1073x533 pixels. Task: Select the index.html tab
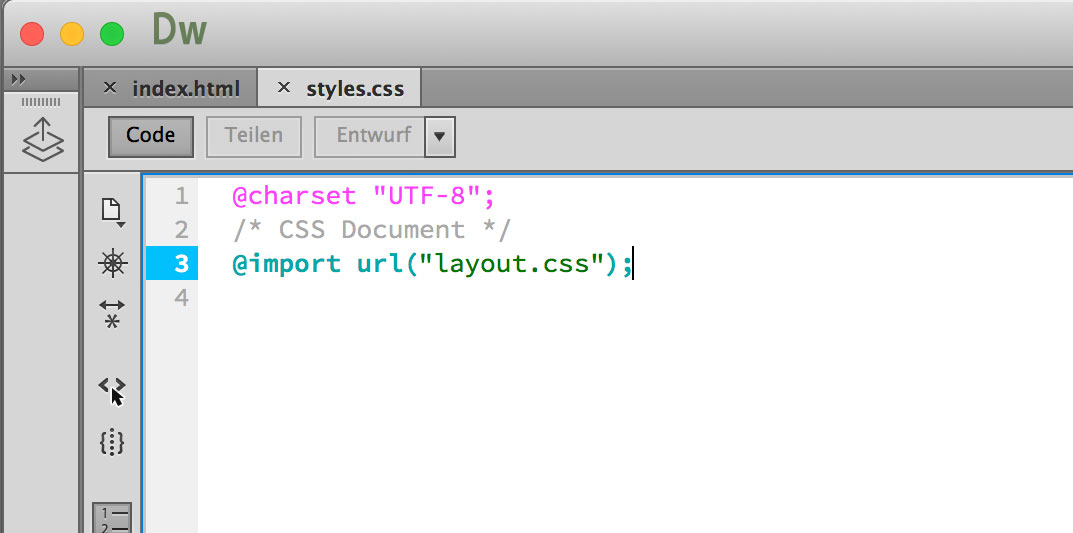(x=186, y=88)
